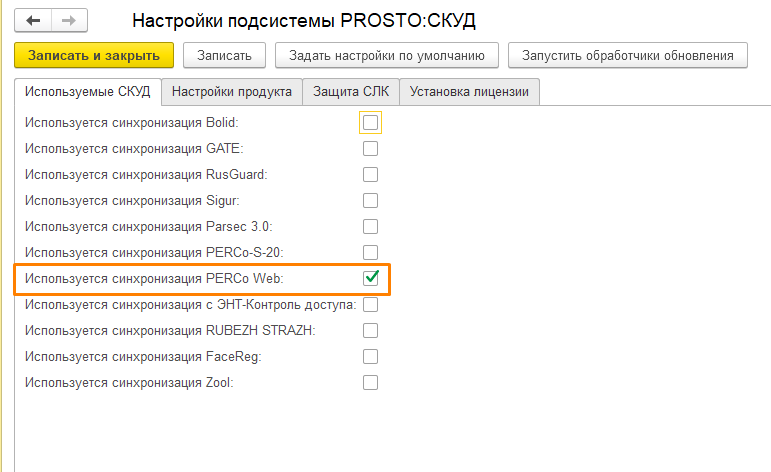Viewport: 771px width, 472px height.
Task: Click 'Записать и закрыть' button
Action: coord(95,55)
